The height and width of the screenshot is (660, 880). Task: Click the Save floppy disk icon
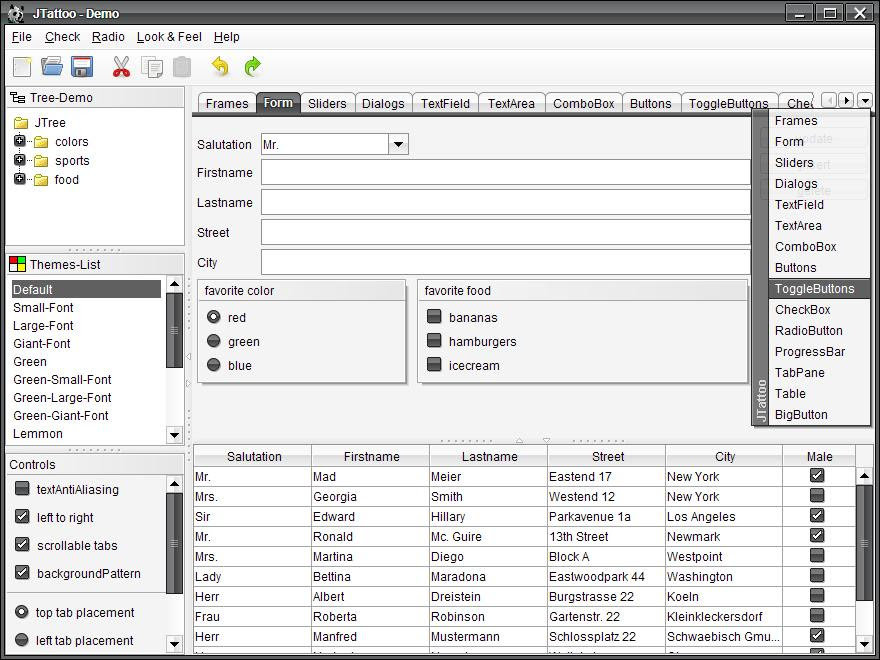(82, 67)
